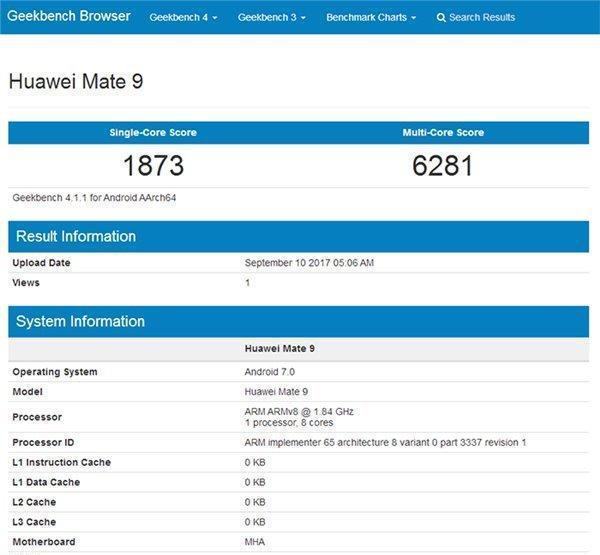This screenshot has width=600, height=555.
Task: Click the Geekbench 4.1.1 for Android AArch64 text
Action: coord(94,198)
